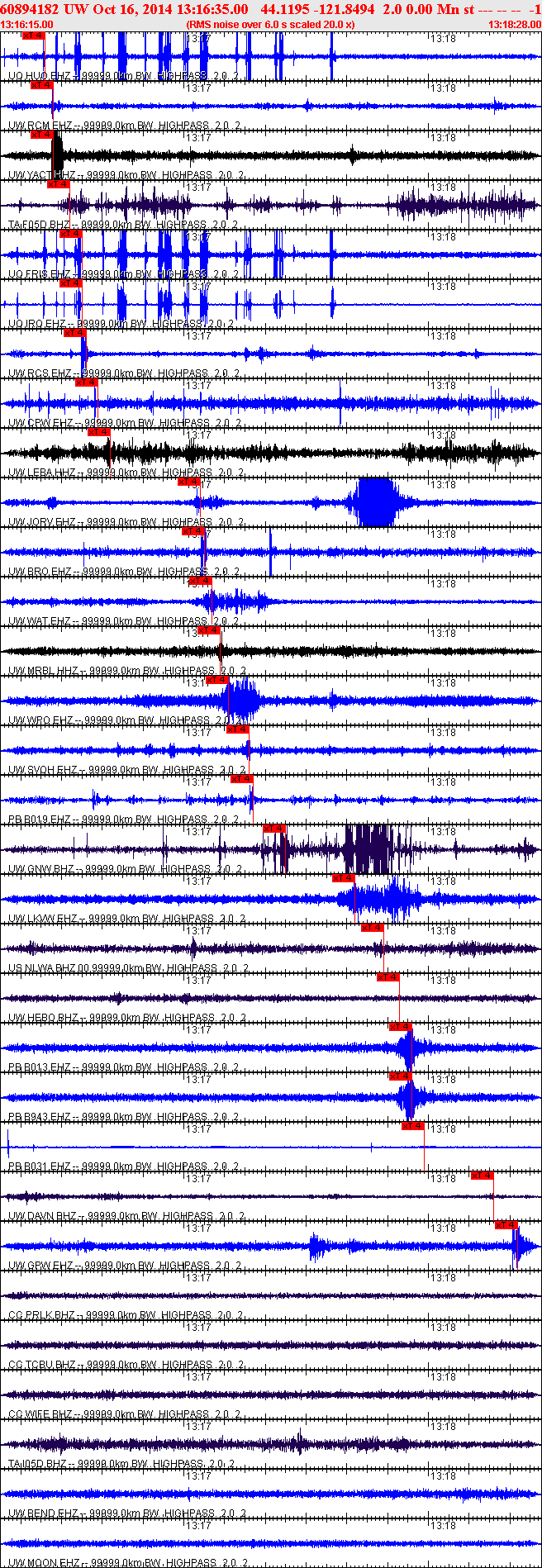
Task: Click the event ID 60894182 in the header
Action: [31, 9]
